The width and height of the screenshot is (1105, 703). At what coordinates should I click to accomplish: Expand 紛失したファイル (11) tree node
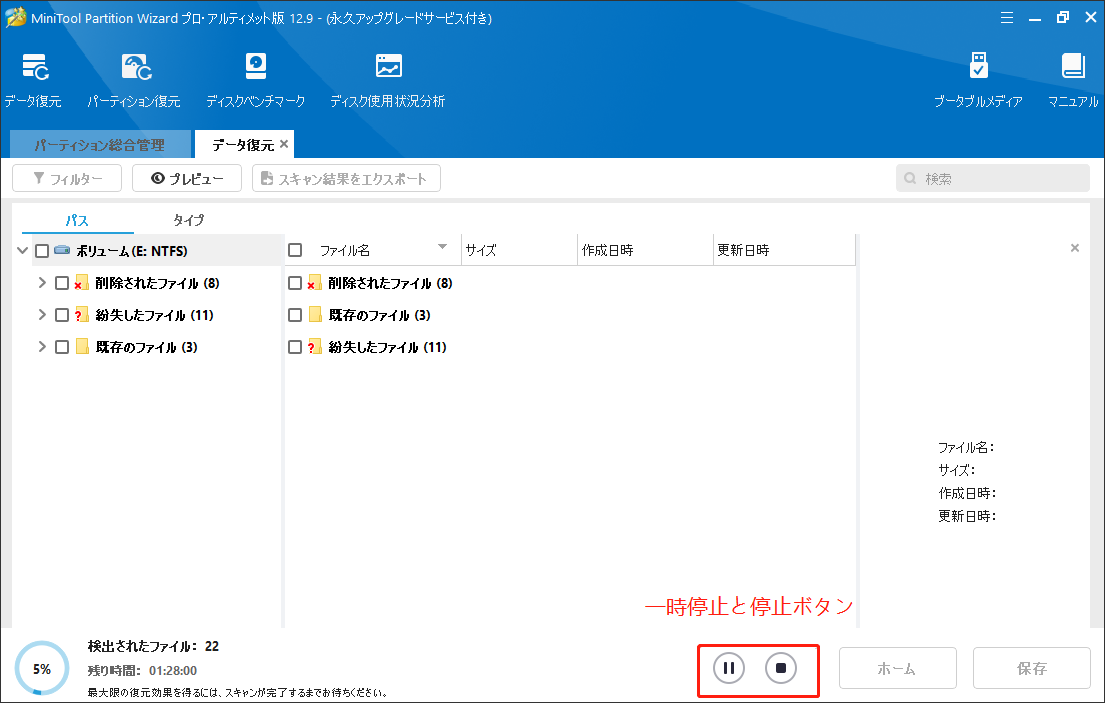pos(42,314)
